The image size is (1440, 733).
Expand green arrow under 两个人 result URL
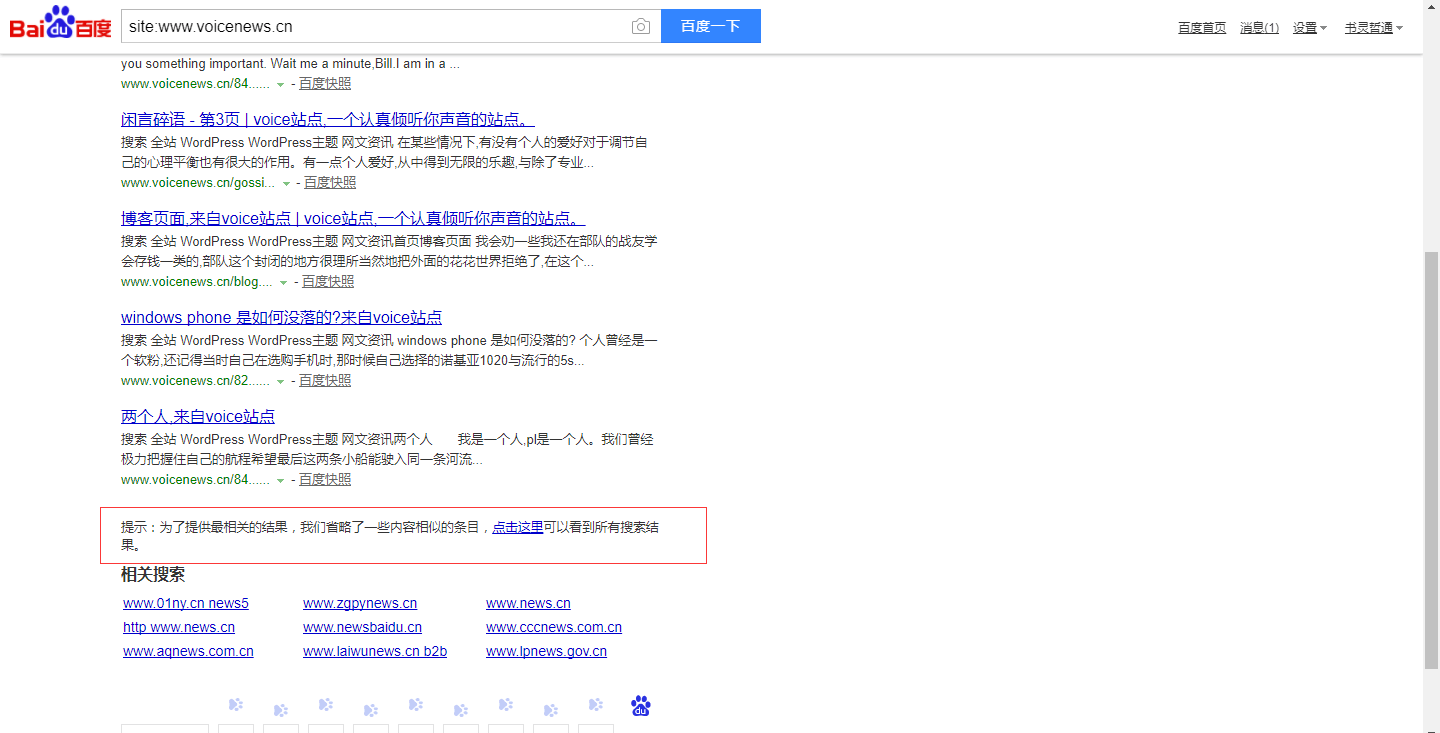pyautogui.click(x=281, y=481)
